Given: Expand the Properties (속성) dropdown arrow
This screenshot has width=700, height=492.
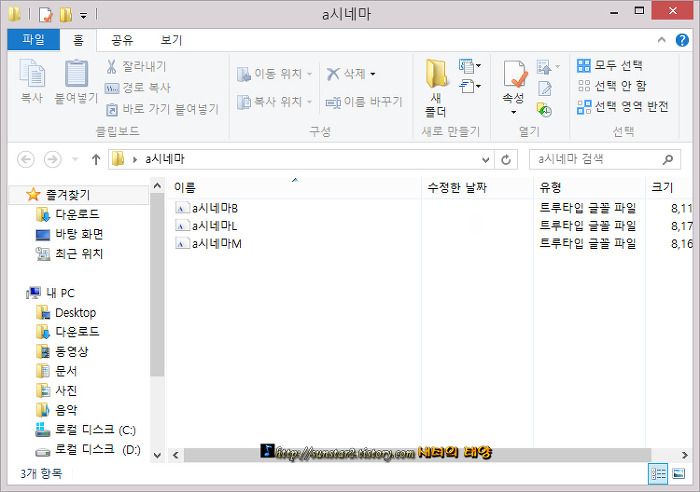Looking at the screenshot, I should click(513, 112).
